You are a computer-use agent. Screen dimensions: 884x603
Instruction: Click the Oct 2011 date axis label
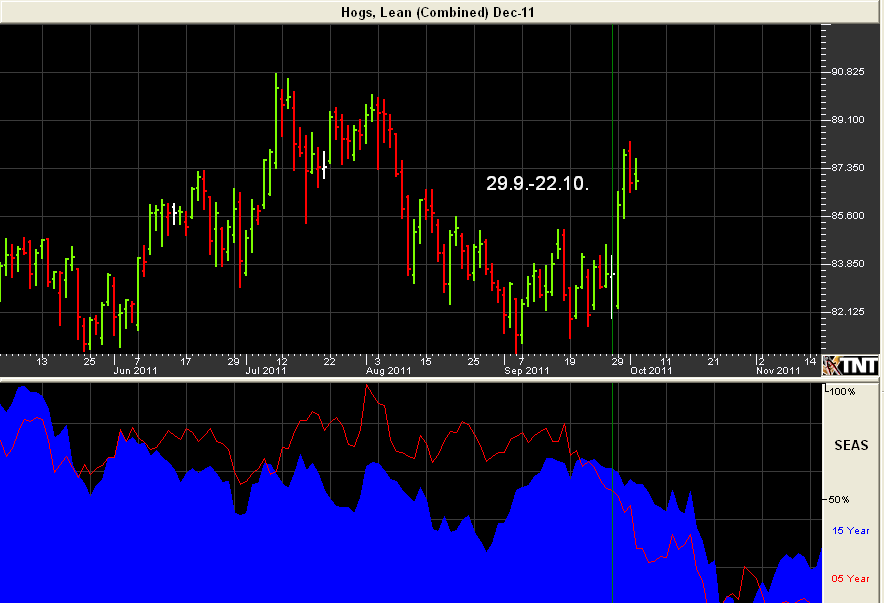tap(651, 370)
